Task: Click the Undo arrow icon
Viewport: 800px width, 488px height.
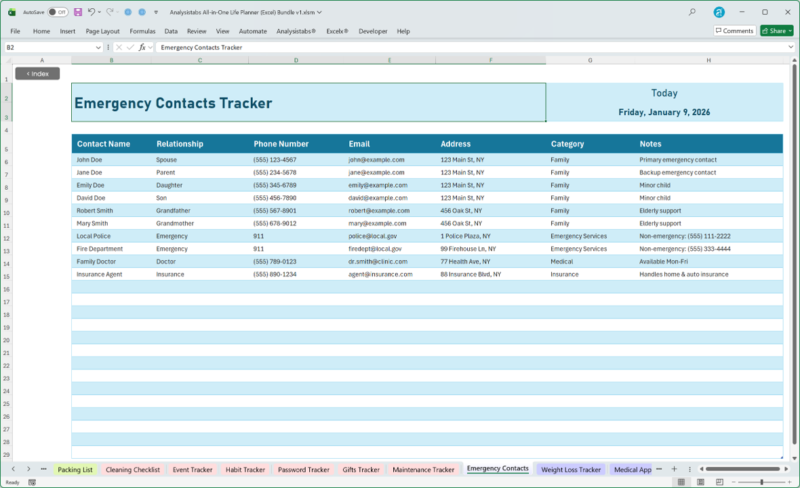Action: (x=91, y=12)
